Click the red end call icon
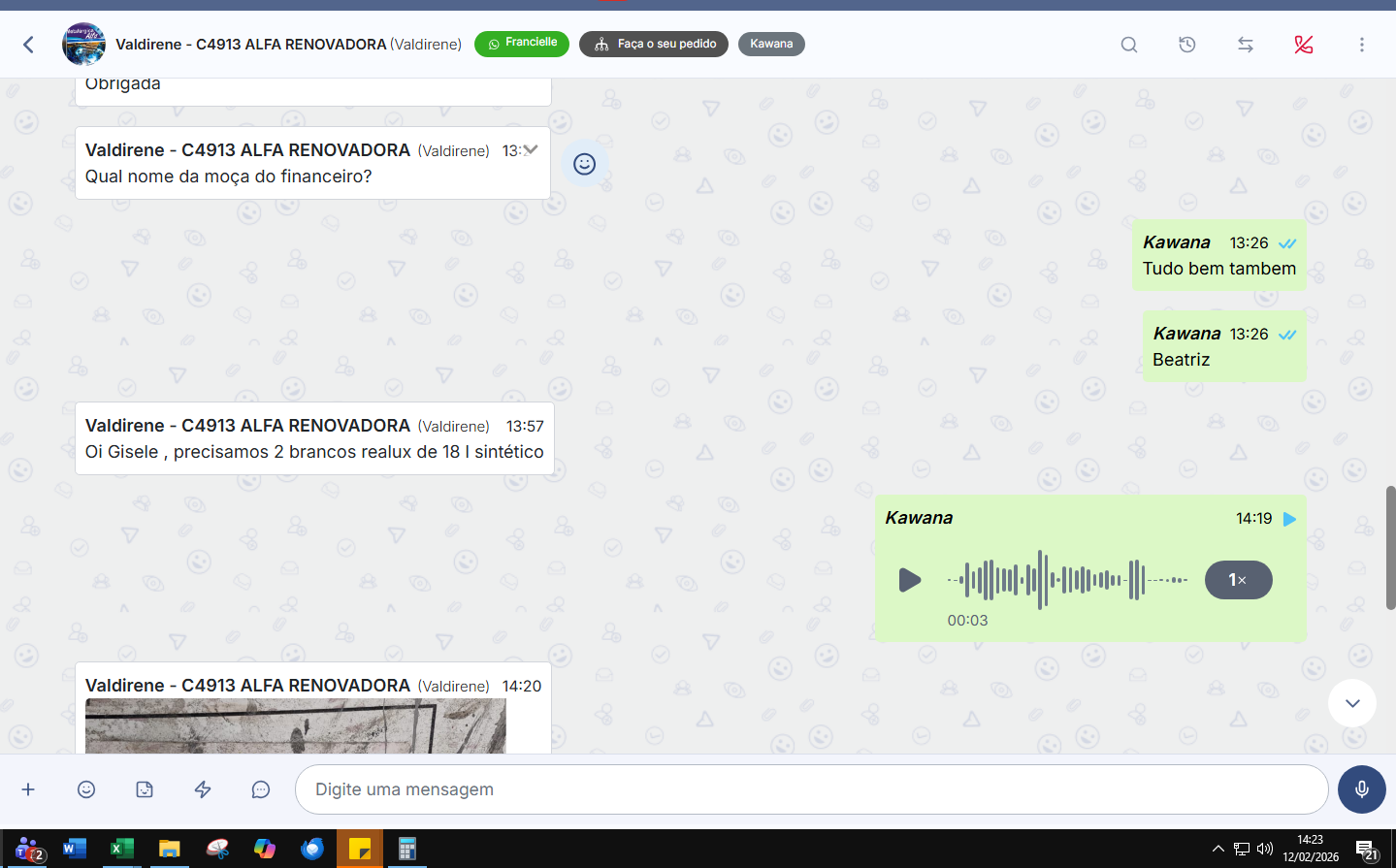This screenshot has height=868, width=1396. click(1303, 45)
